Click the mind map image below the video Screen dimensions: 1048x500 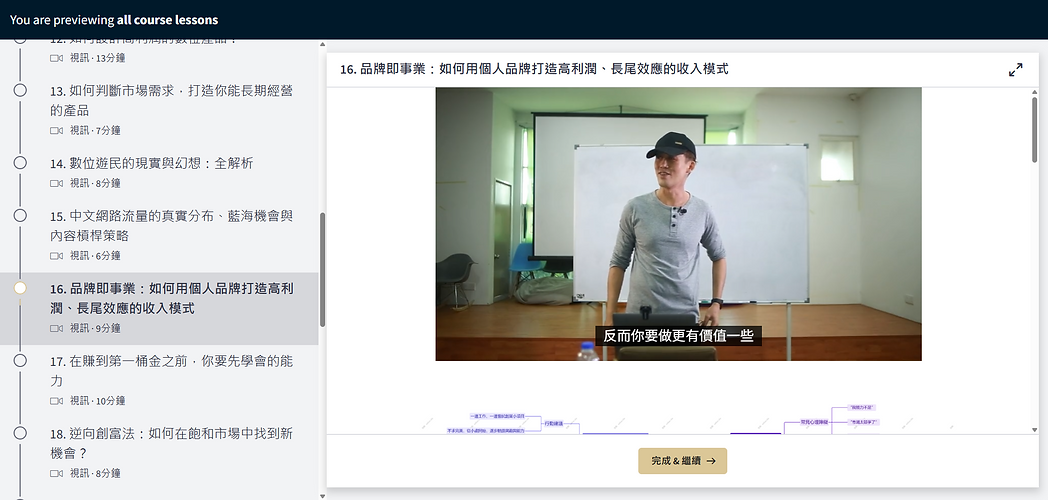click(x=678, y=418)
